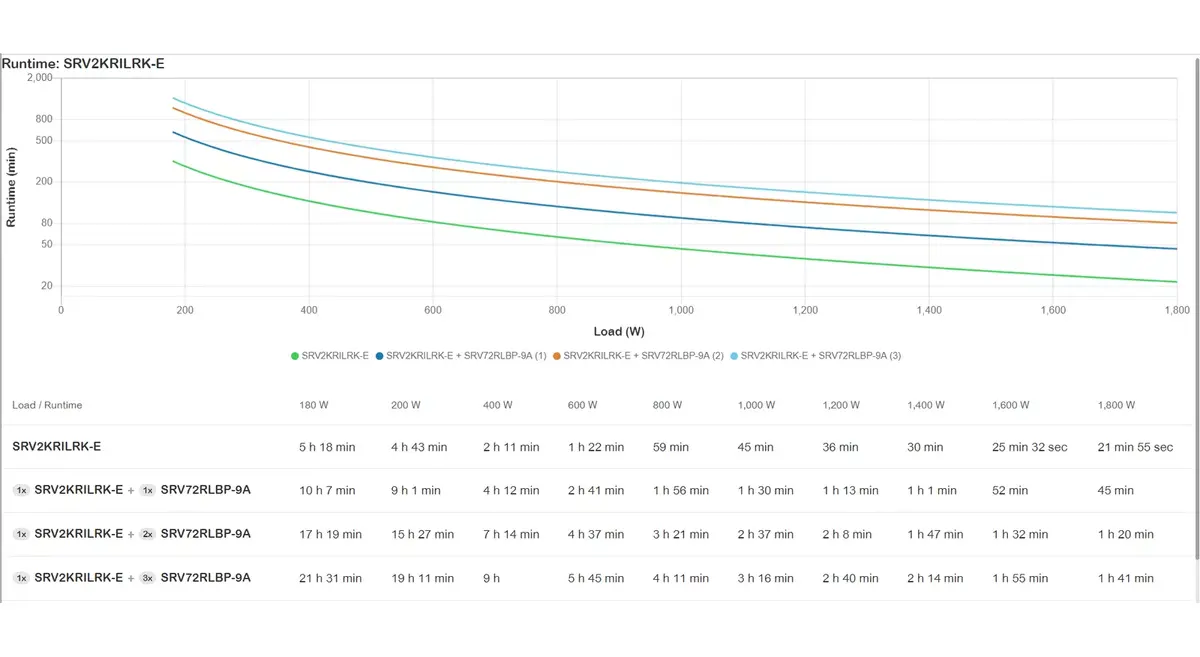This screenshot has height=657, width=1200.
Task: Click the Load / Runtime table header
Action: pos(47,405)
